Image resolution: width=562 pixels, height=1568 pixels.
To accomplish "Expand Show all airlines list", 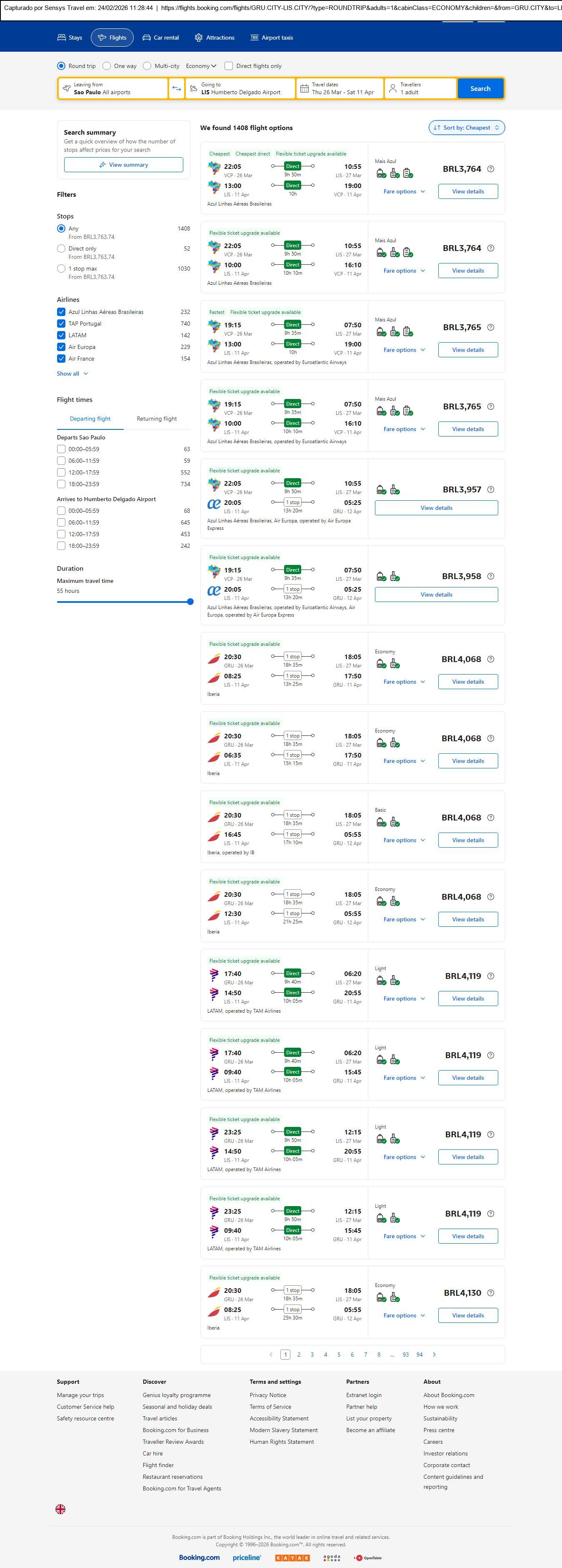I will (x=72, y=374).
